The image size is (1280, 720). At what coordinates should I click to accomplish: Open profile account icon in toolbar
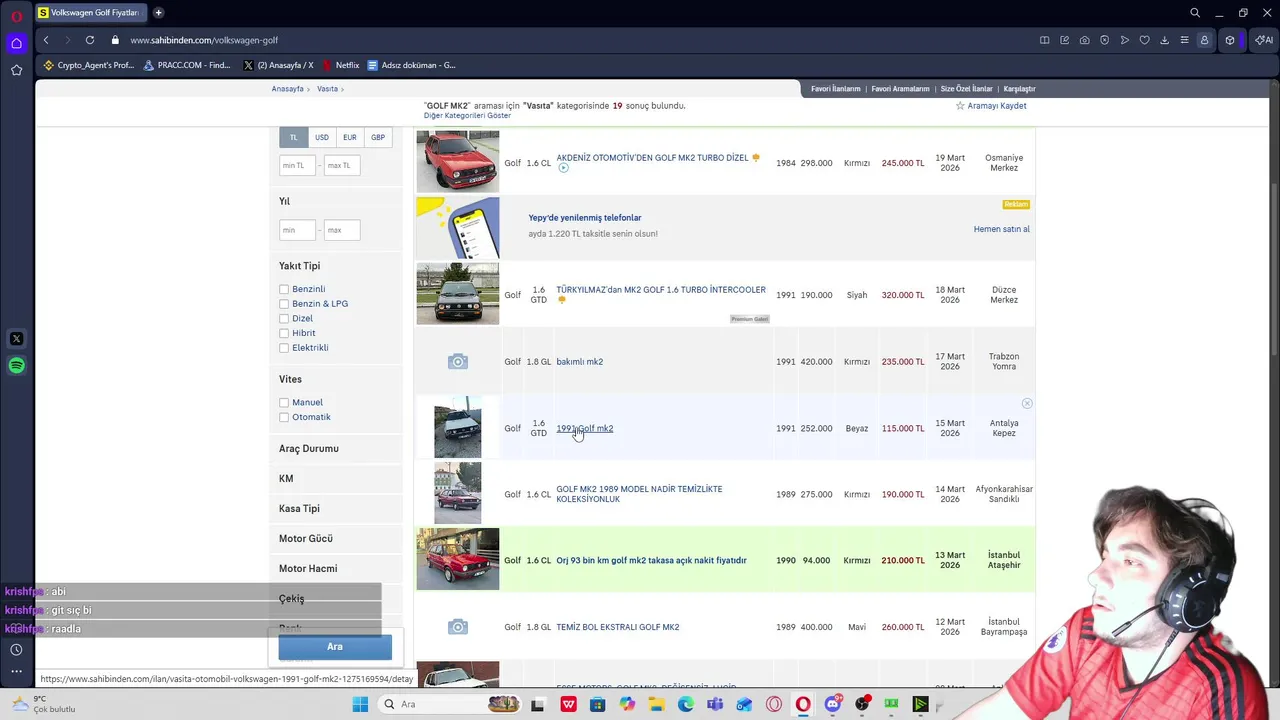pyautogui.click(x=1205, y=40)
